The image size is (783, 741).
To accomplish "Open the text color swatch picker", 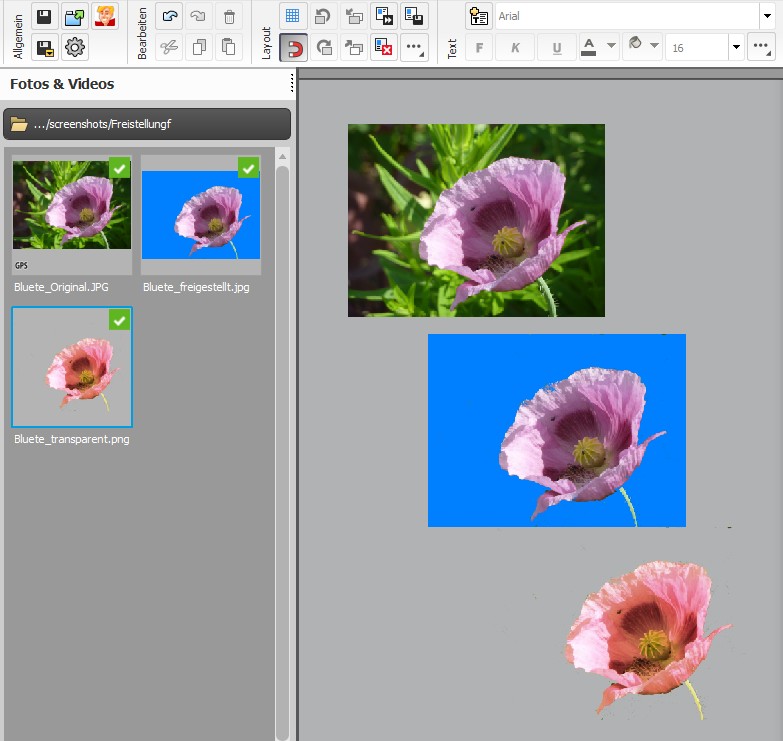I will tap(588, 47).
